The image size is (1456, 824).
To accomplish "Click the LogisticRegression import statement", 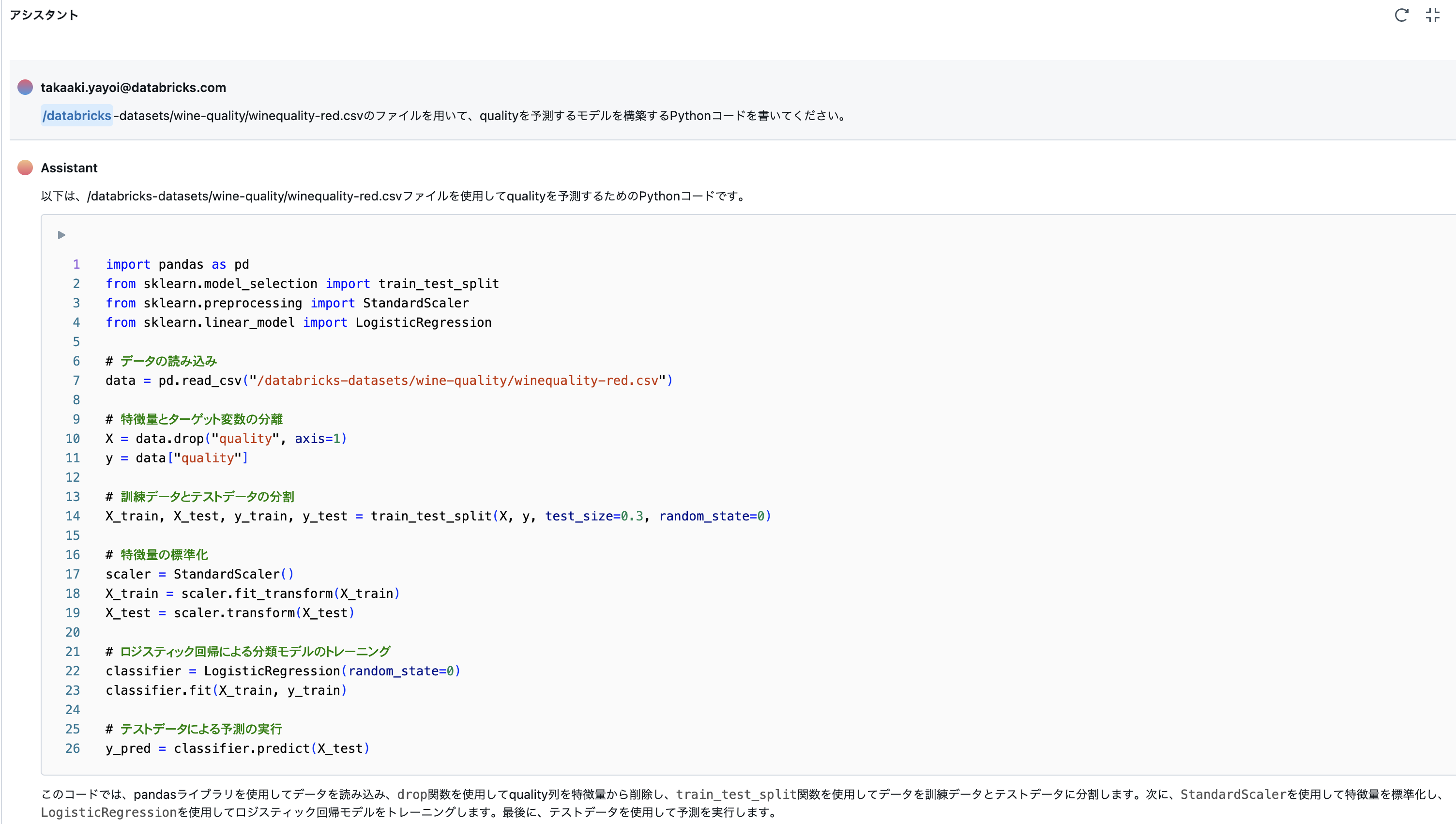I will point(298,322).
